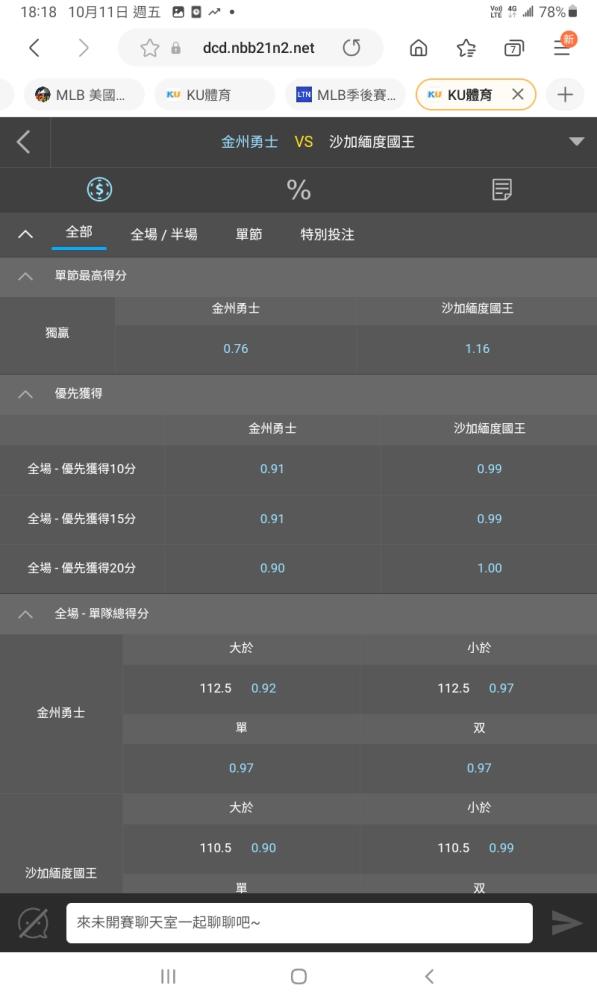Pick 金州勇士 優先獲得20分 odds 0.90
The width and height of the screenshot is (597, 1000).
272,568
